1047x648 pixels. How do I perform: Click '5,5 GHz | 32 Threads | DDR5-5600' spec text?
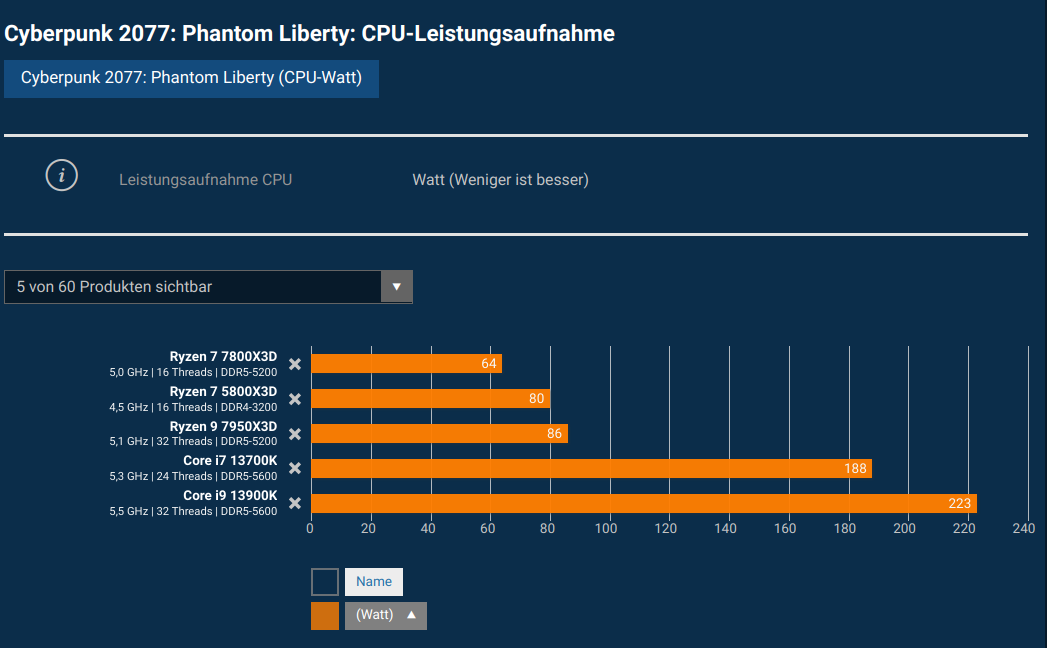(x=193, y=511)
